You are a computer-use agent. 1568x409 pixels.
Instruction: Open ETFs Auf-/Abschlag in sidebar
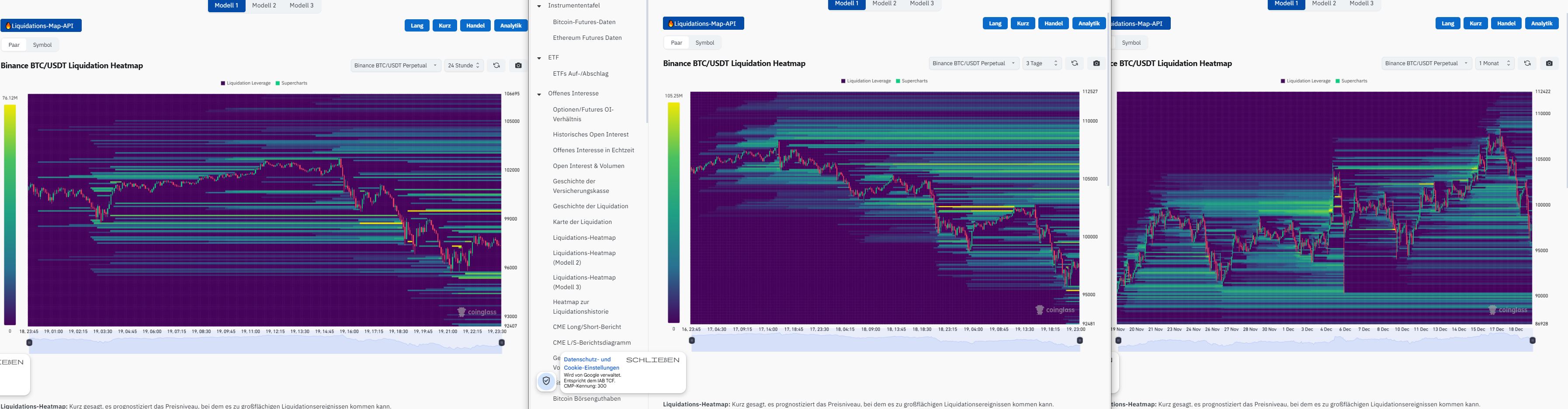click(x=581, y=74)
